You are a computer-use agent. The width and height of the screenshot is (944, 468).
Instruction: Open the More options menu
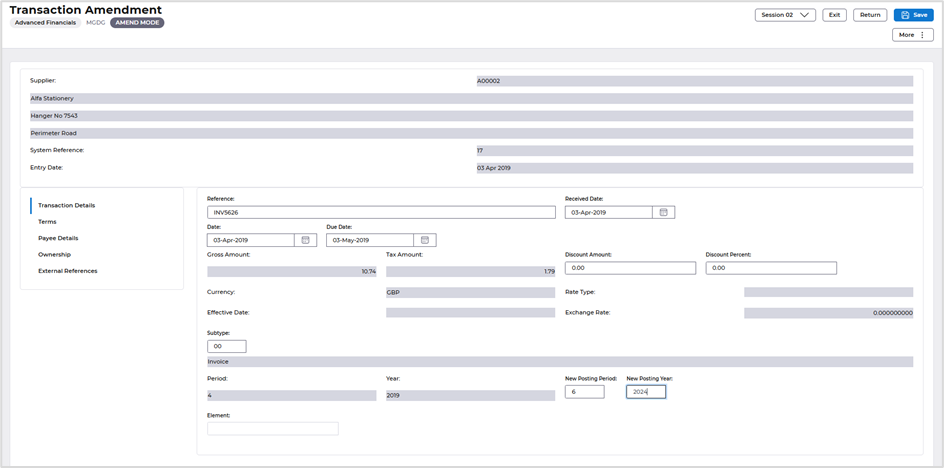tap(913, 35)
